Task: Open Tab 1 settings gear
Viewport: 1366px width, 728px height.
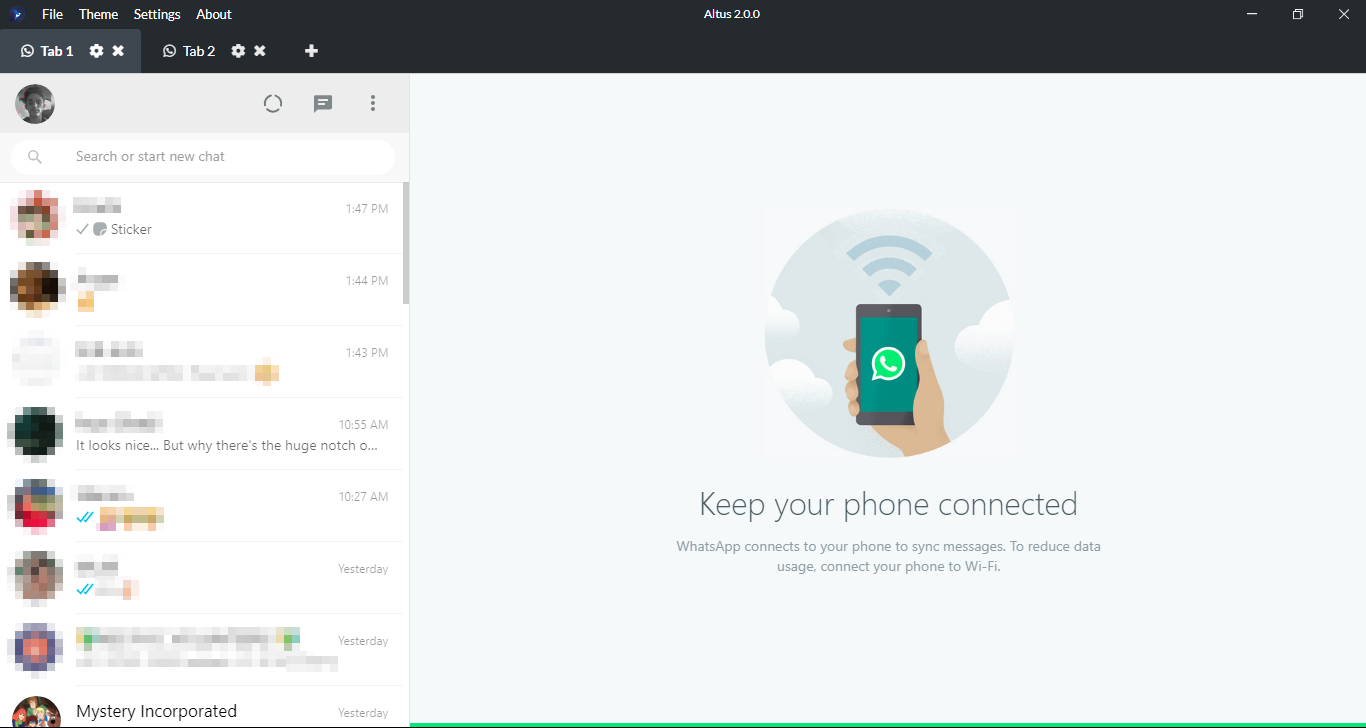Action: (96, 51)
